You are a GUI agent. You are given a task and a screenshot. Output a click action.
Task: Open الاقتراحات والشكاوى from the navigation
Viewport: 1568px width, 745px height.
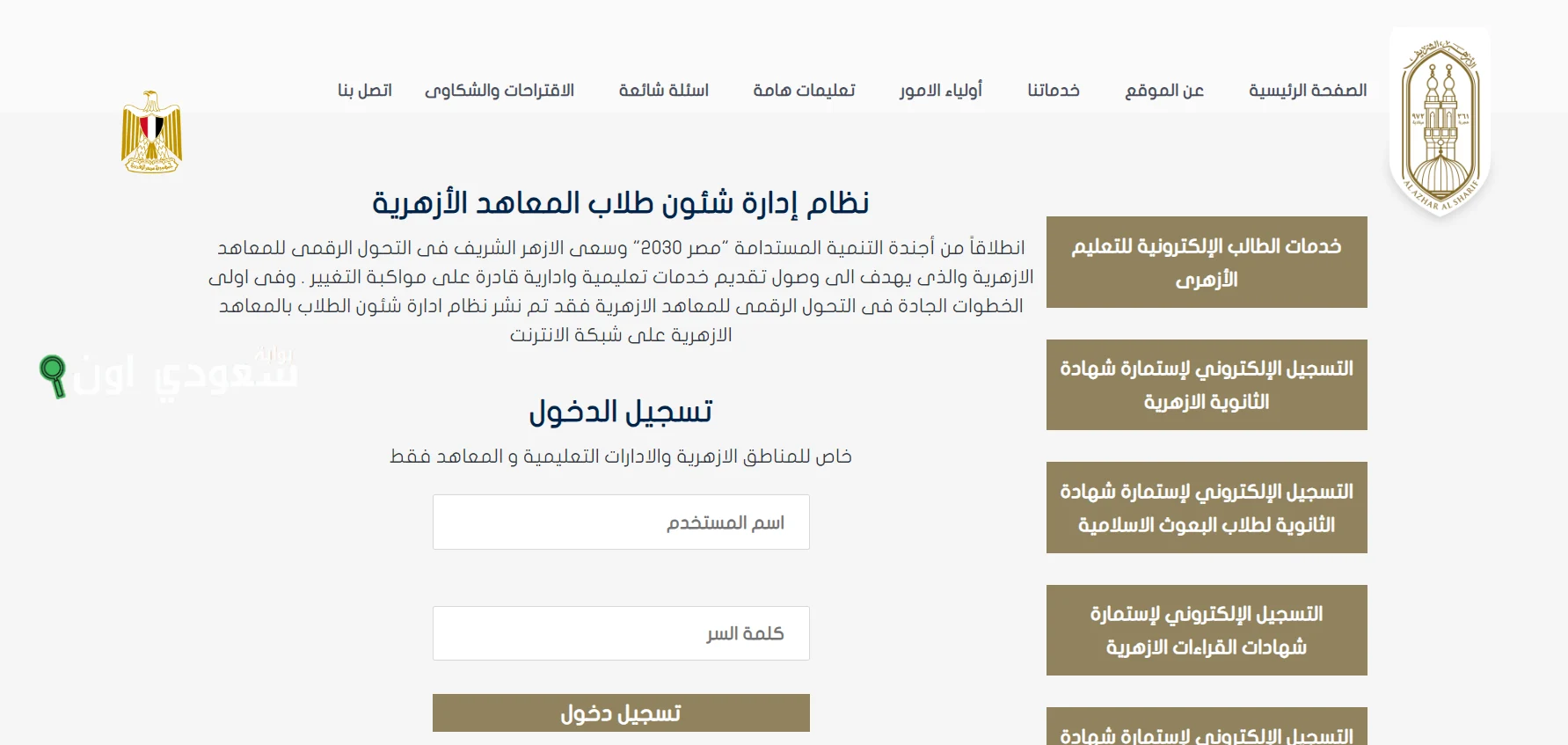499,90
